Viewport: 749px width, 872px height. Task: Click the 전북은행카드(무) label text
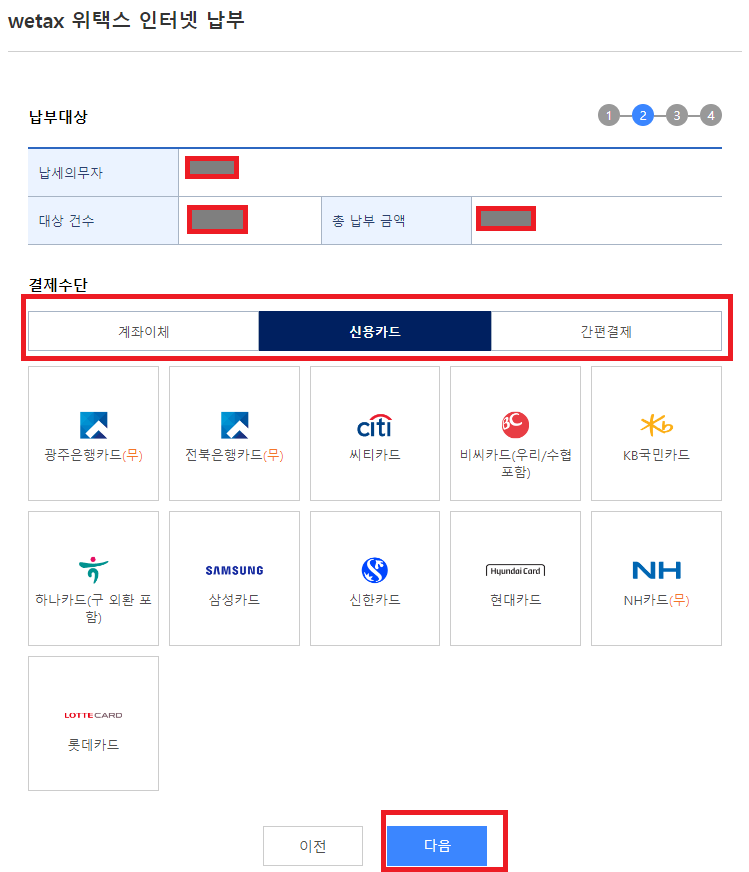[234, 455]
